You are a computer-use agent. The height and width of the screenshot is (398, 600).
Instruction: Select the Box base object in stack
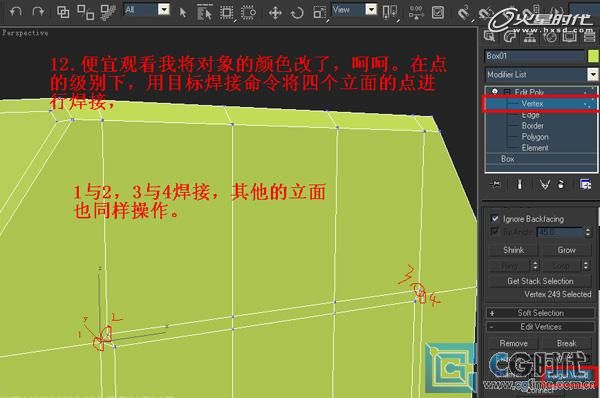click(x=507, y=159)
